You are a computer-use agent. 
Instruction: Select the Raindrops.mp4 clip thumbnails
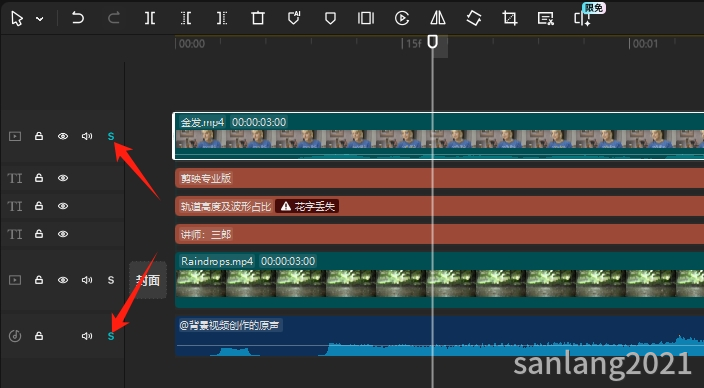(440, 284)
